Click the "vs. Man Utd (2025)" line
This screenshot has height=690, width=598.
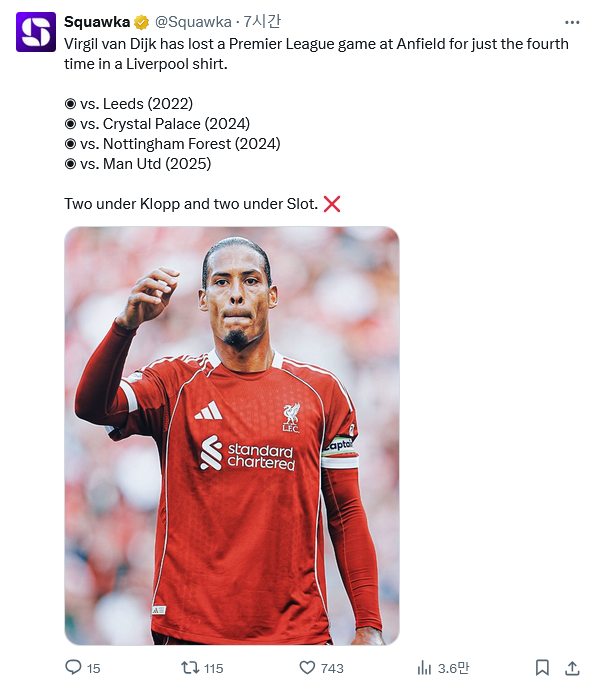138,164
